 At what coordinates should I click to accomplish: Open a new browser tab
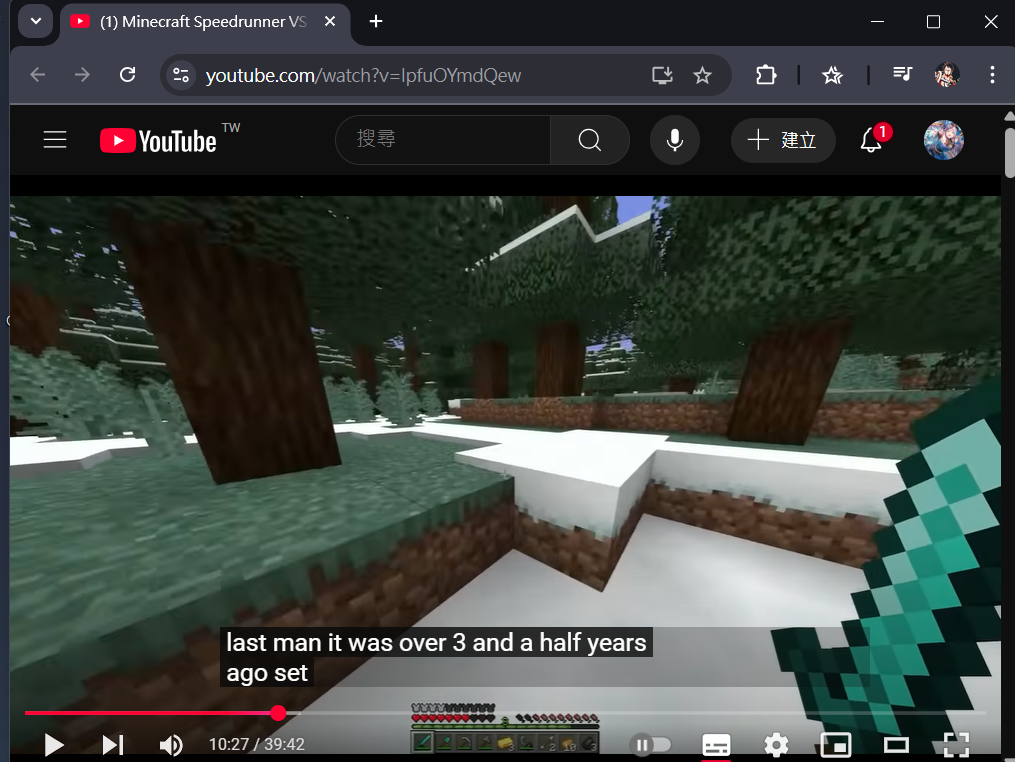coord(375,21)
